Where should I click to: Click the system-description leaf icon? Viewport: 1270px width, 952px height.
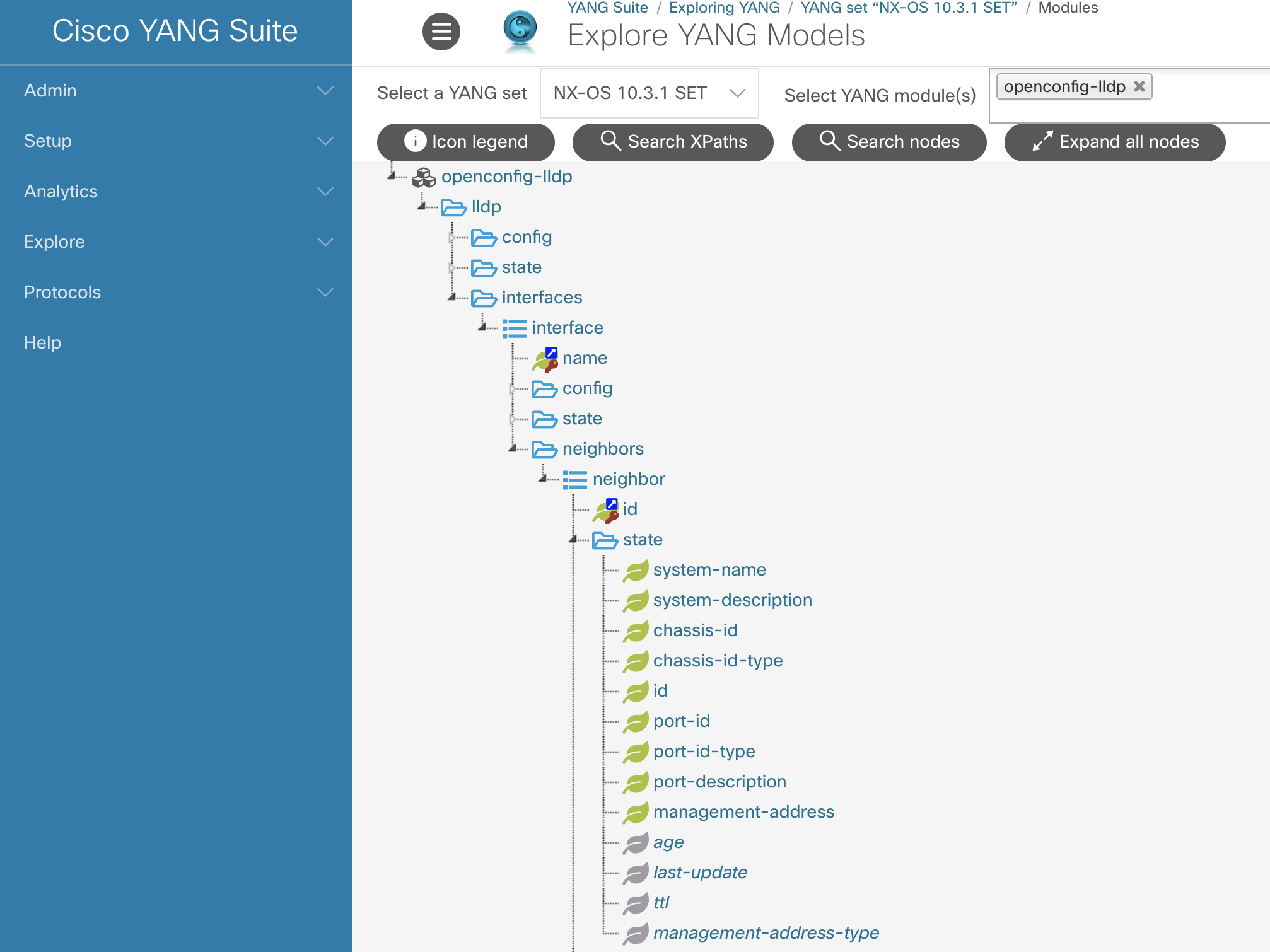[636, 601]
